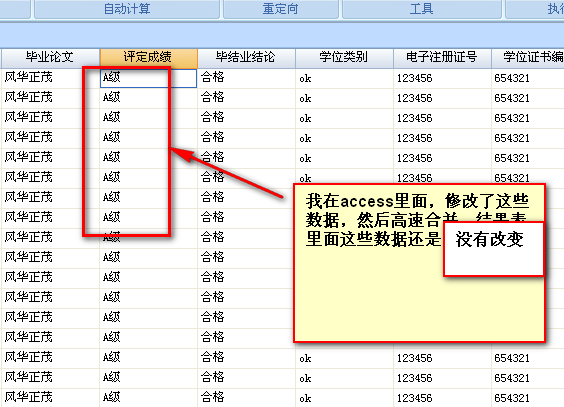The image size is (564, 407).
Task: Click the 毕结业结论 column header
Action: [x=246, y=58]
